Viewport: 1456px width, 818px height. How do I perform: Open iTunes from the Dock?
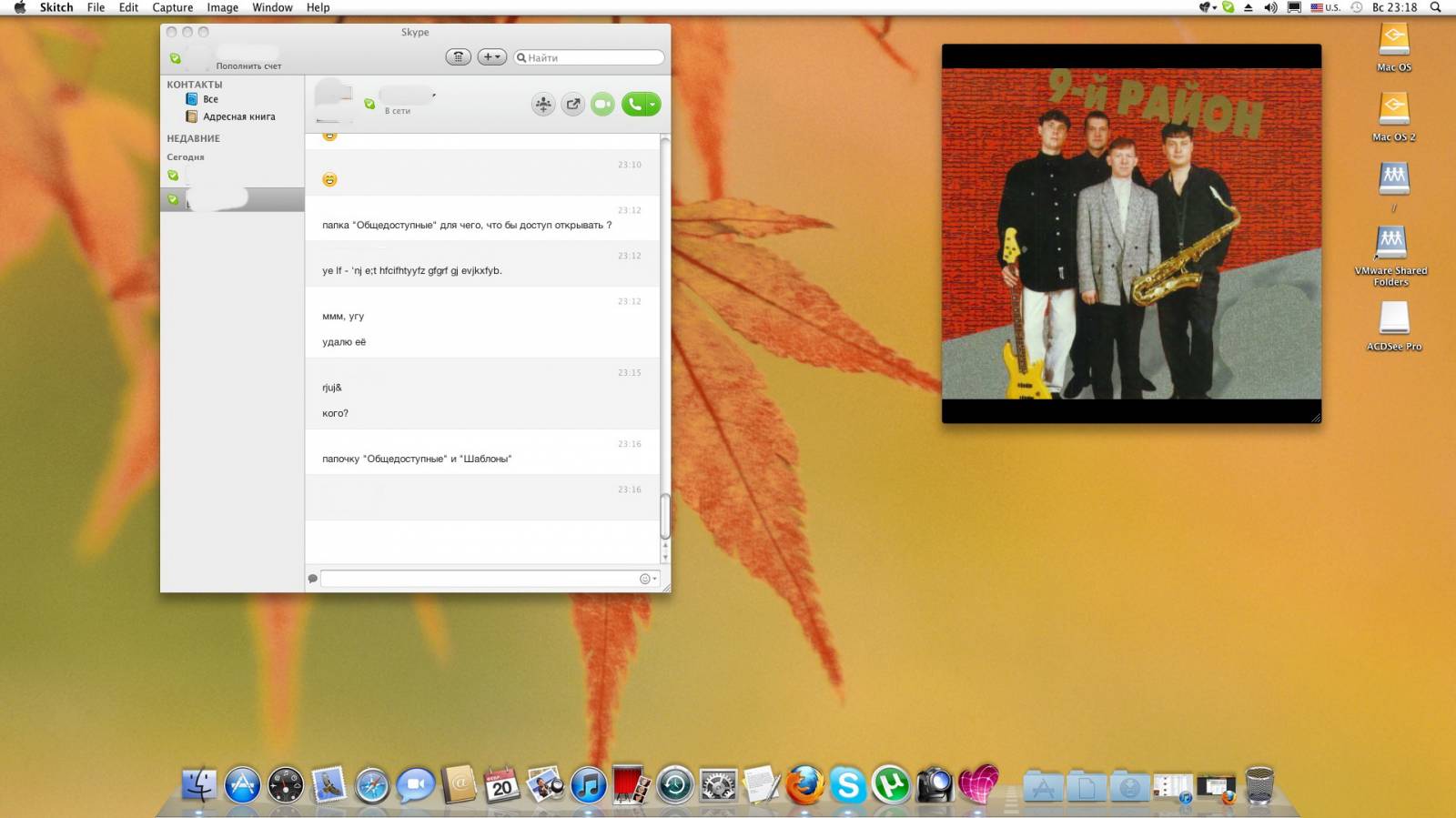(588, 785)
